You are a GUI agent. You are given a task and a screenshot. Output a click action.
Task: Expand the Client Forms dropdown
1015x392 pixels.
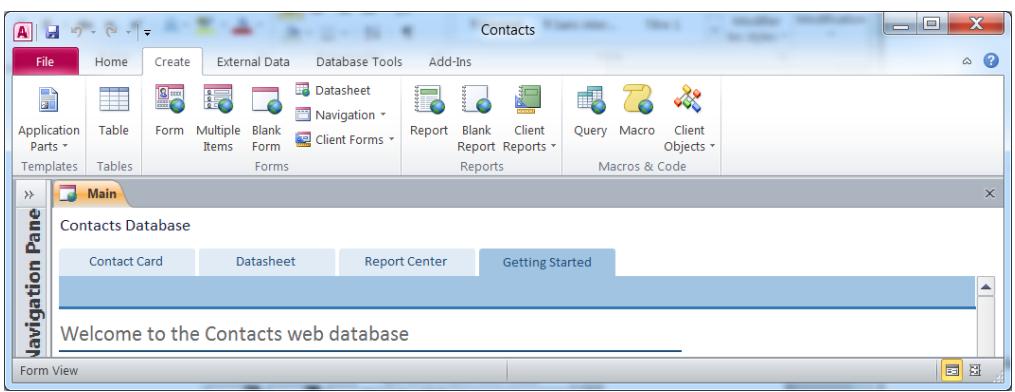tap(345, 139)
